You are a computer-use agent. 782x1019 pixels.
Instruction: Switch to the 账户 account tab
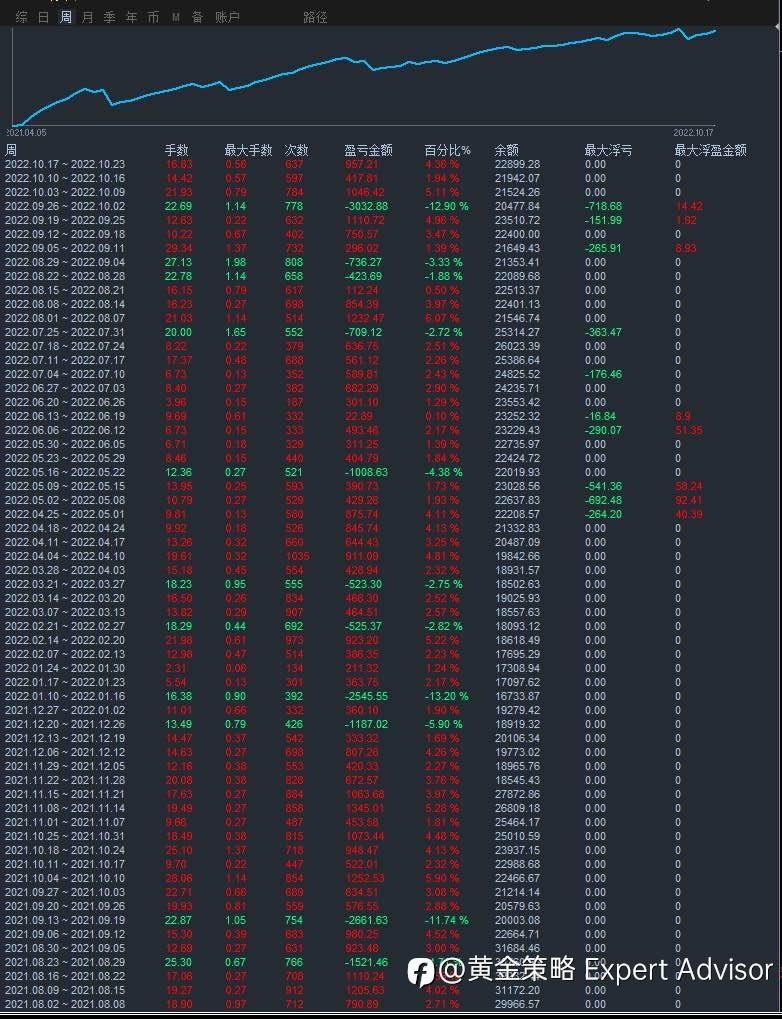point(228,18)
